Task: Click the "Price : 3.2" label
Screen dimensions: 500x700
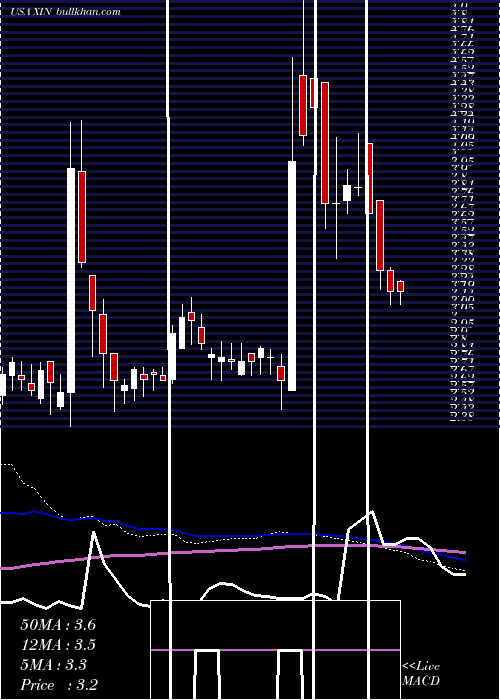Action: pos(59,685)
